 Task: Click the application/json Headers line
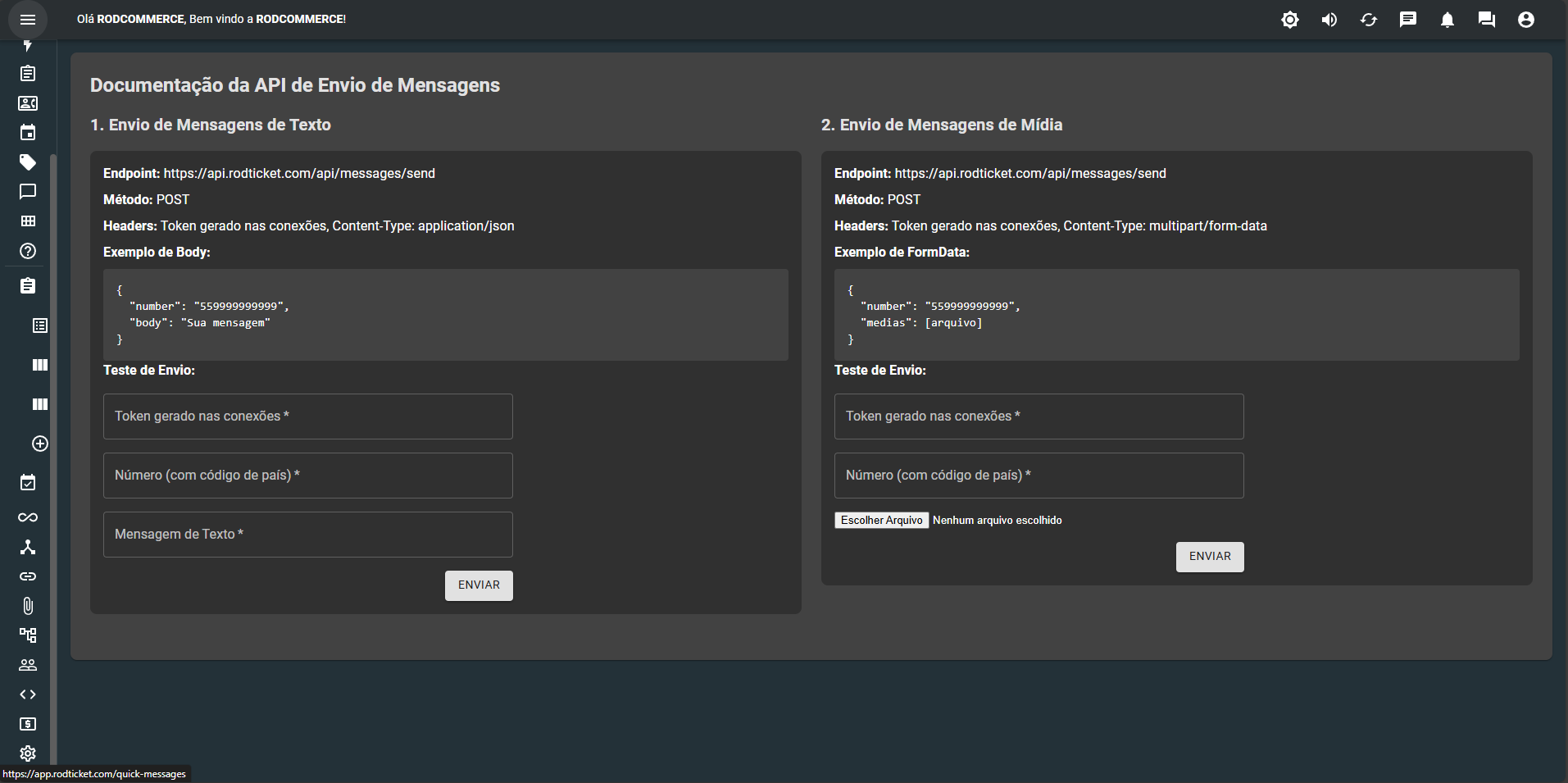309,226
